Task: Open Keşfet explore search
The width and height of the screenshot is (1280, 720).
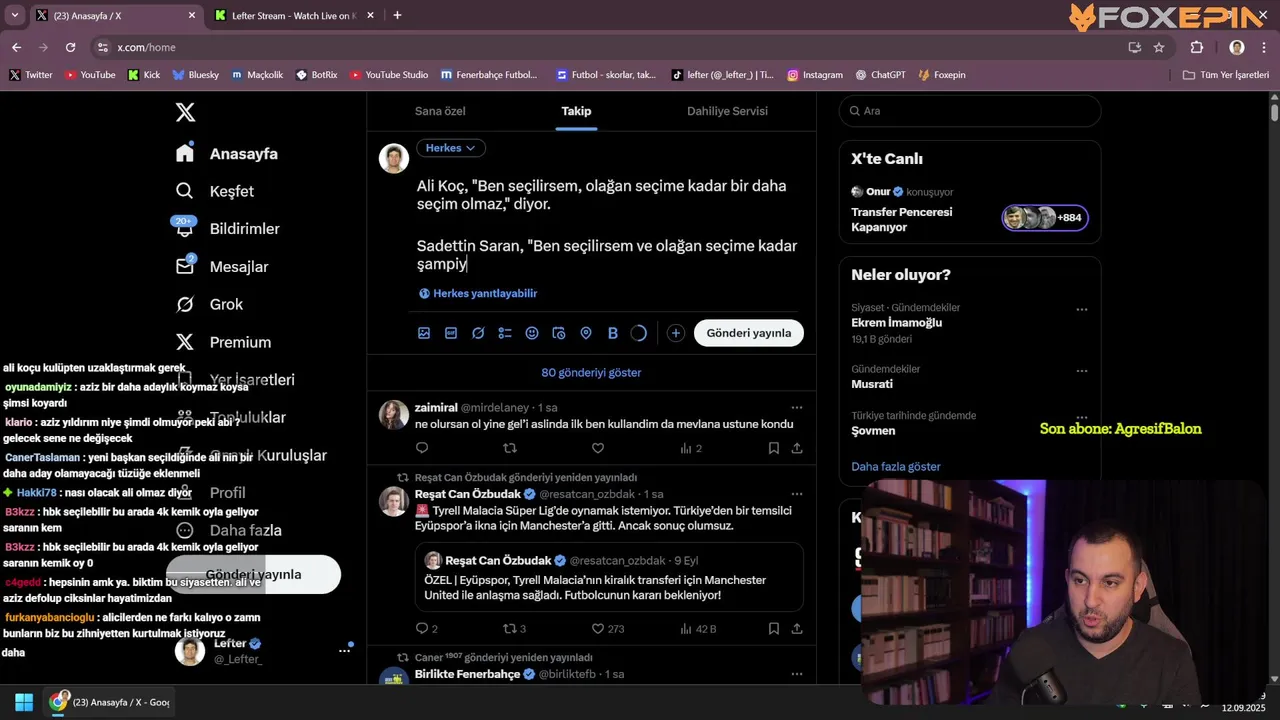Action: click(x=215, y=191)
